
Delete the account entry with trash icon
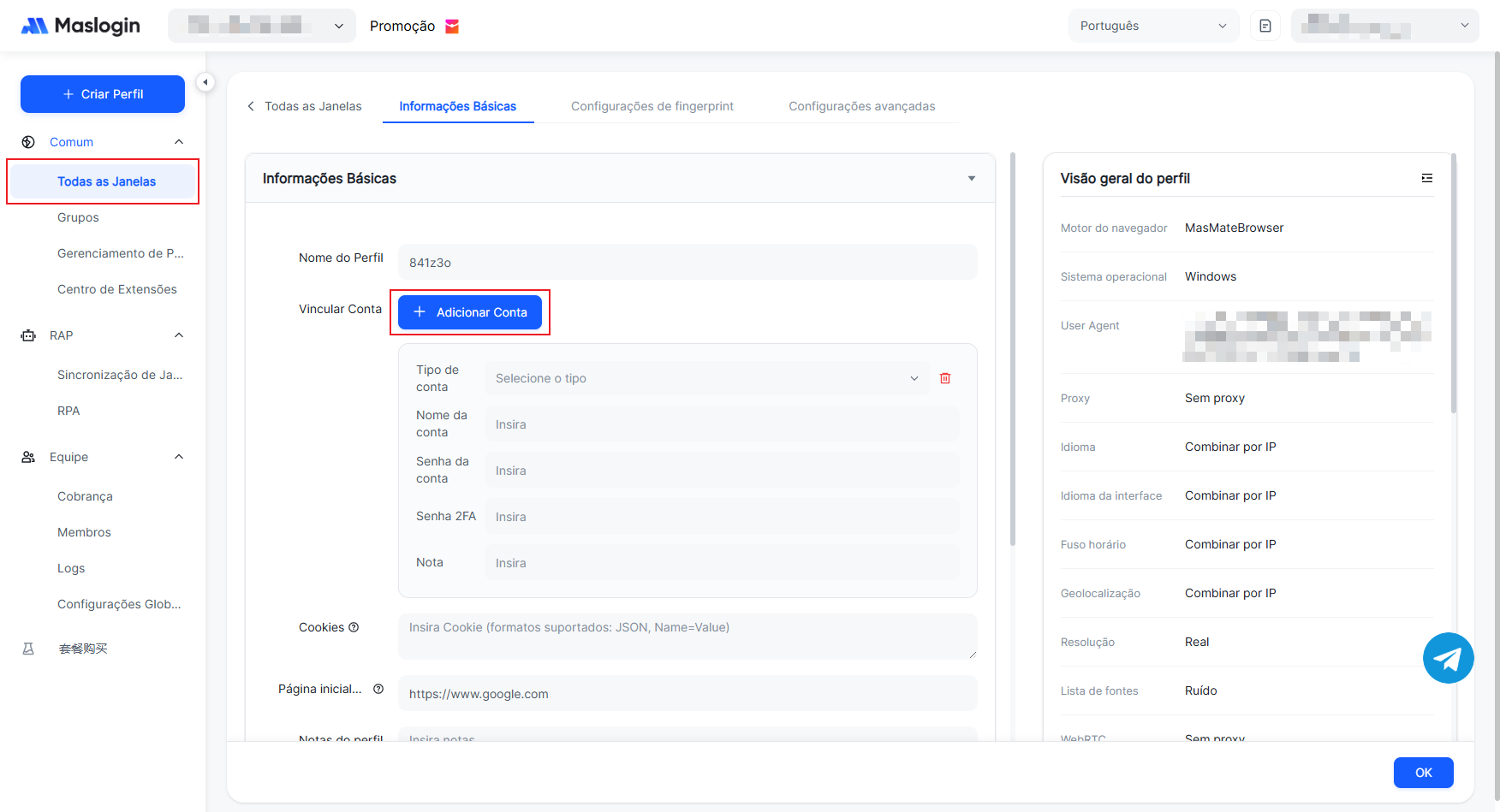point(945,378)
